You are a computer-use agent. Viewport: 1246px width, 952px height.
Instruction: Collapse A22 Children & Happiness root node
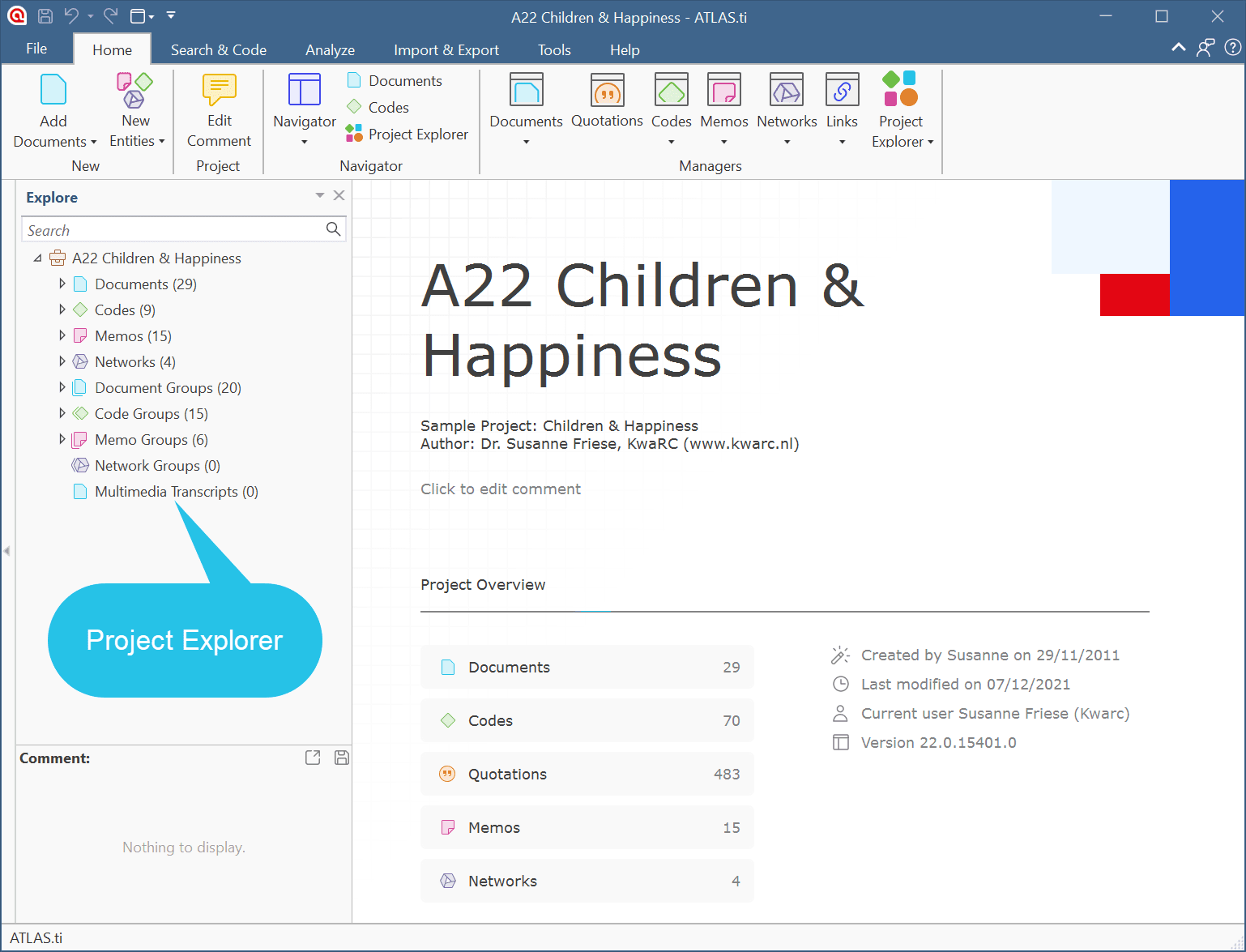pos(37,258)
